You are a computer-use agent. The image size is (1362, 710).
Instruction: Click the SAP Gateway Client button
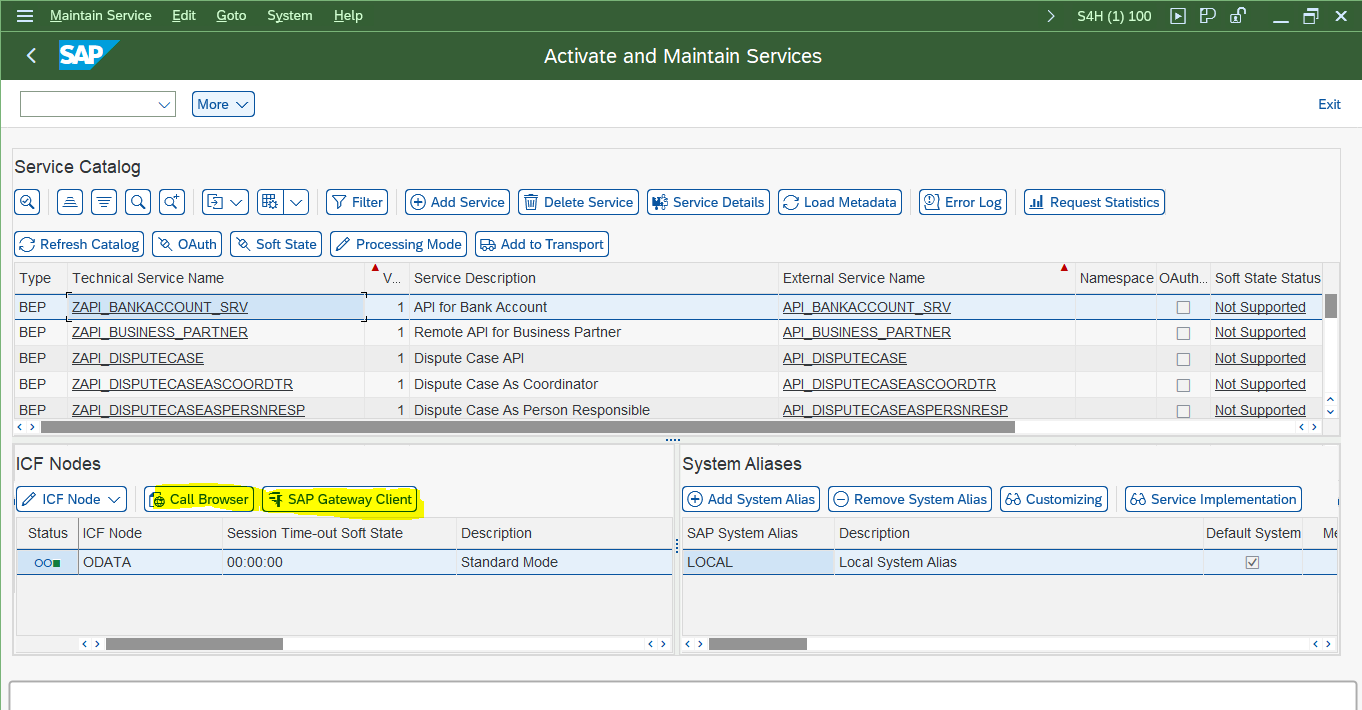339,499
